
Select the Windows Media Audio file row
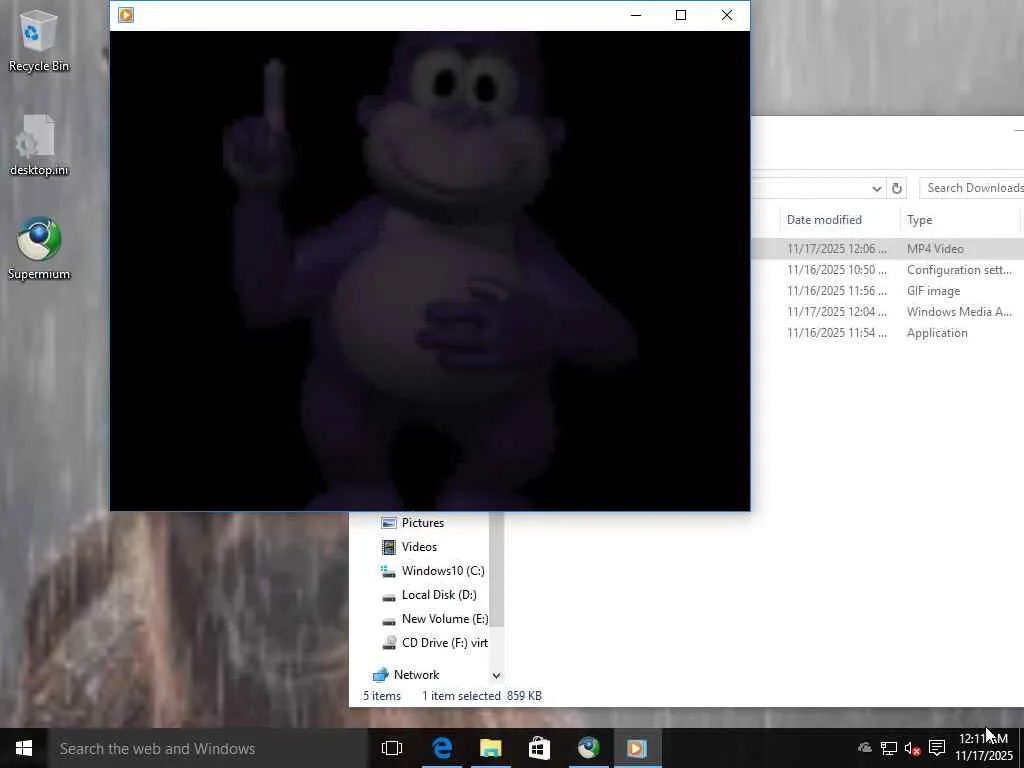888,312
